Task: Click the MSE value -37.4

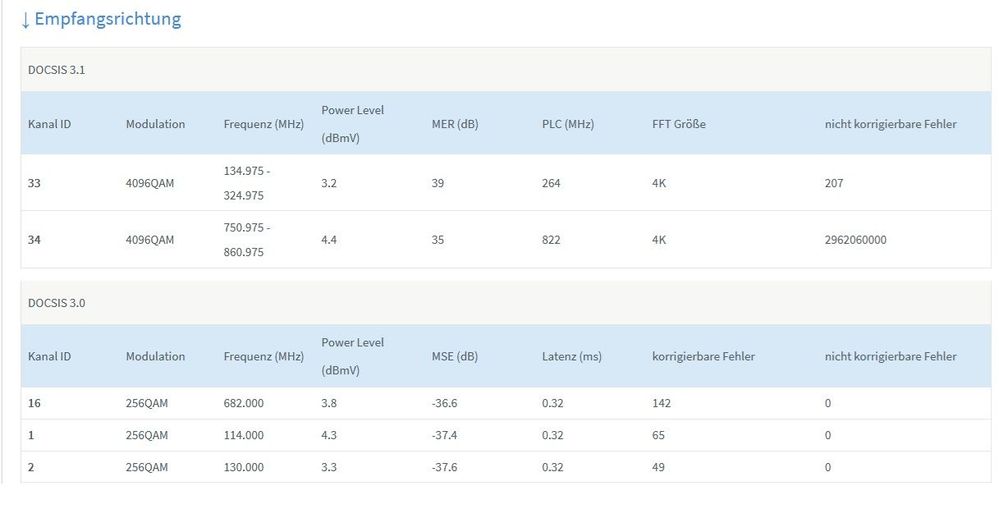Action: click(447, 435)
